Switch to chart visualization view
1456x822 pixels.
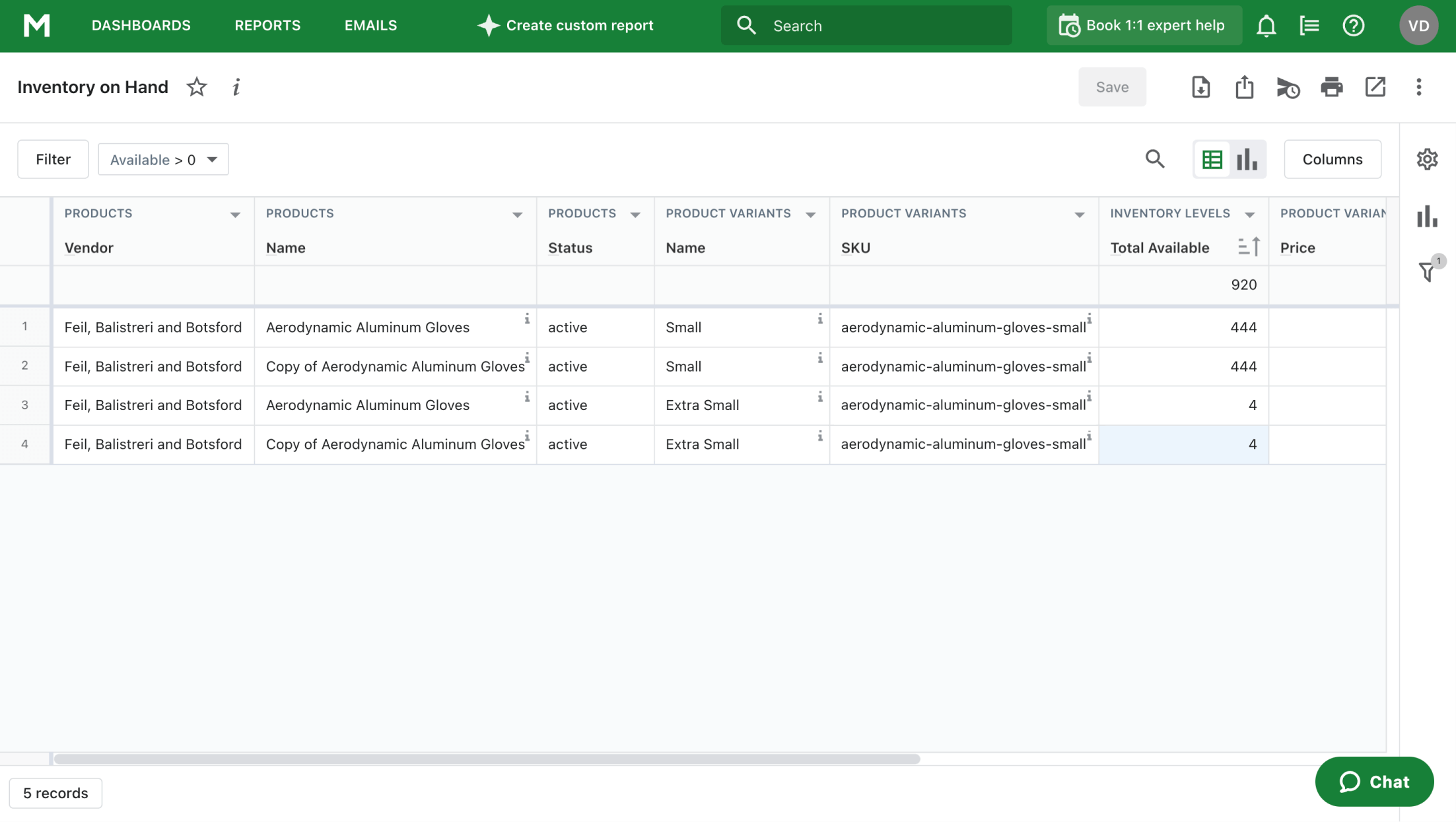click(x=1247, y=159)
